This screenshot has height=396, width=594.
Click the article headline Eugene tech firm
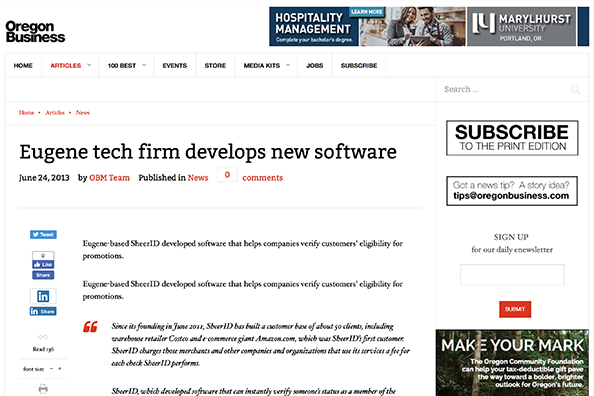tap(208, 152)
